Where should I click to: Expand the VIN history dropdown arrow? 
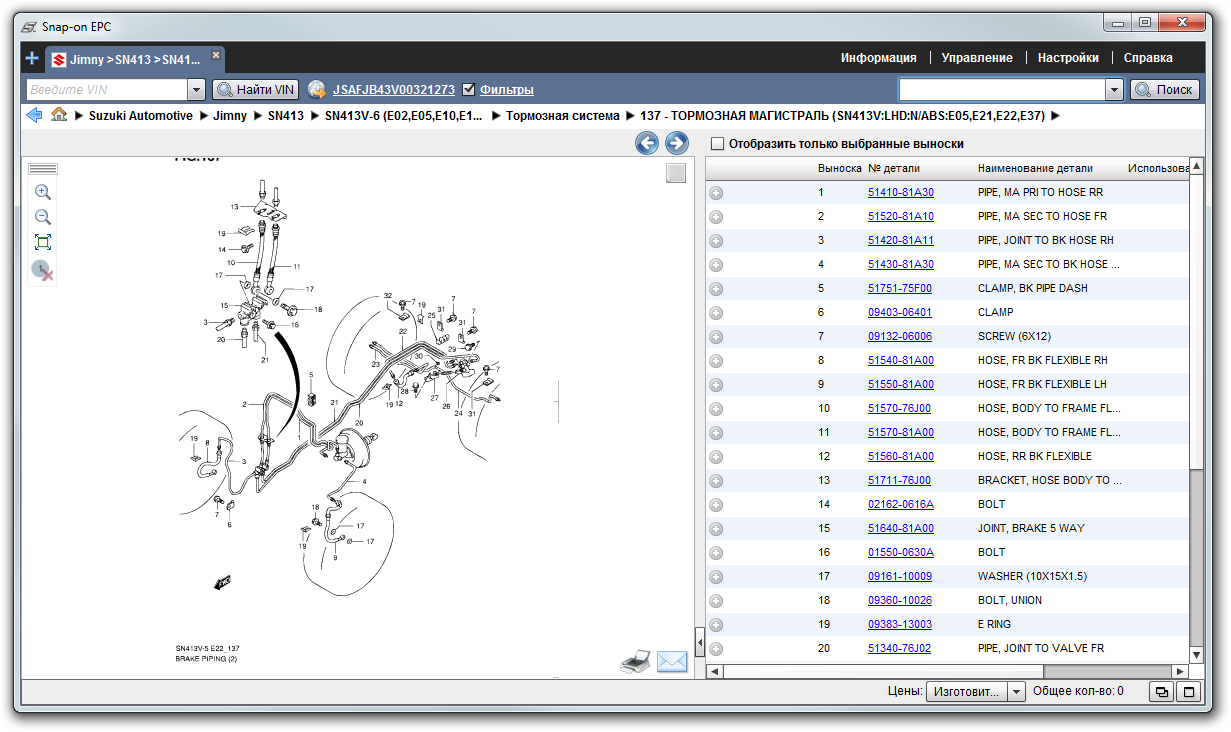[x=196, y=90]
